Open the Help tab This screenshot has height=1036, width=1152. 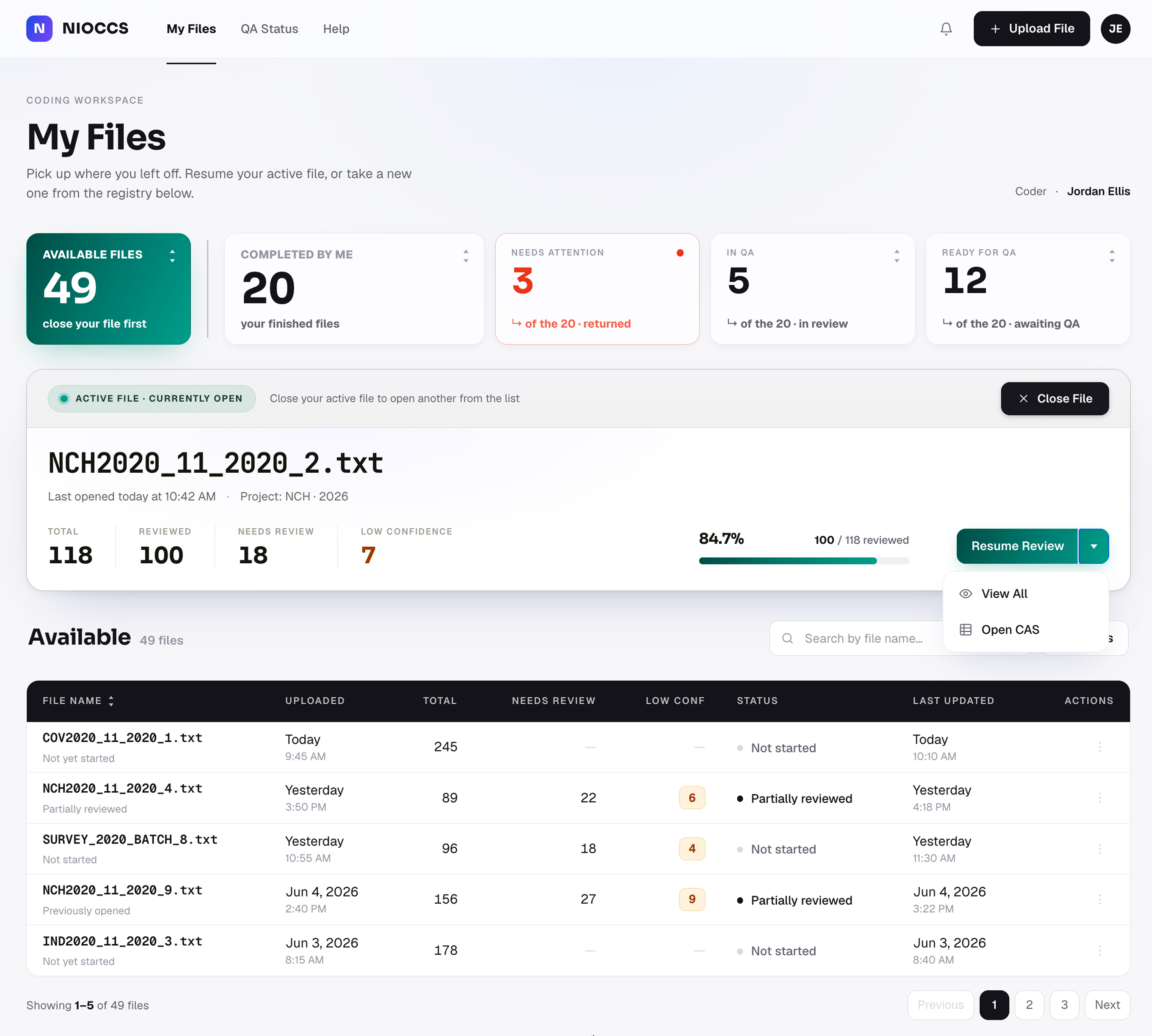tap(336, 29)
